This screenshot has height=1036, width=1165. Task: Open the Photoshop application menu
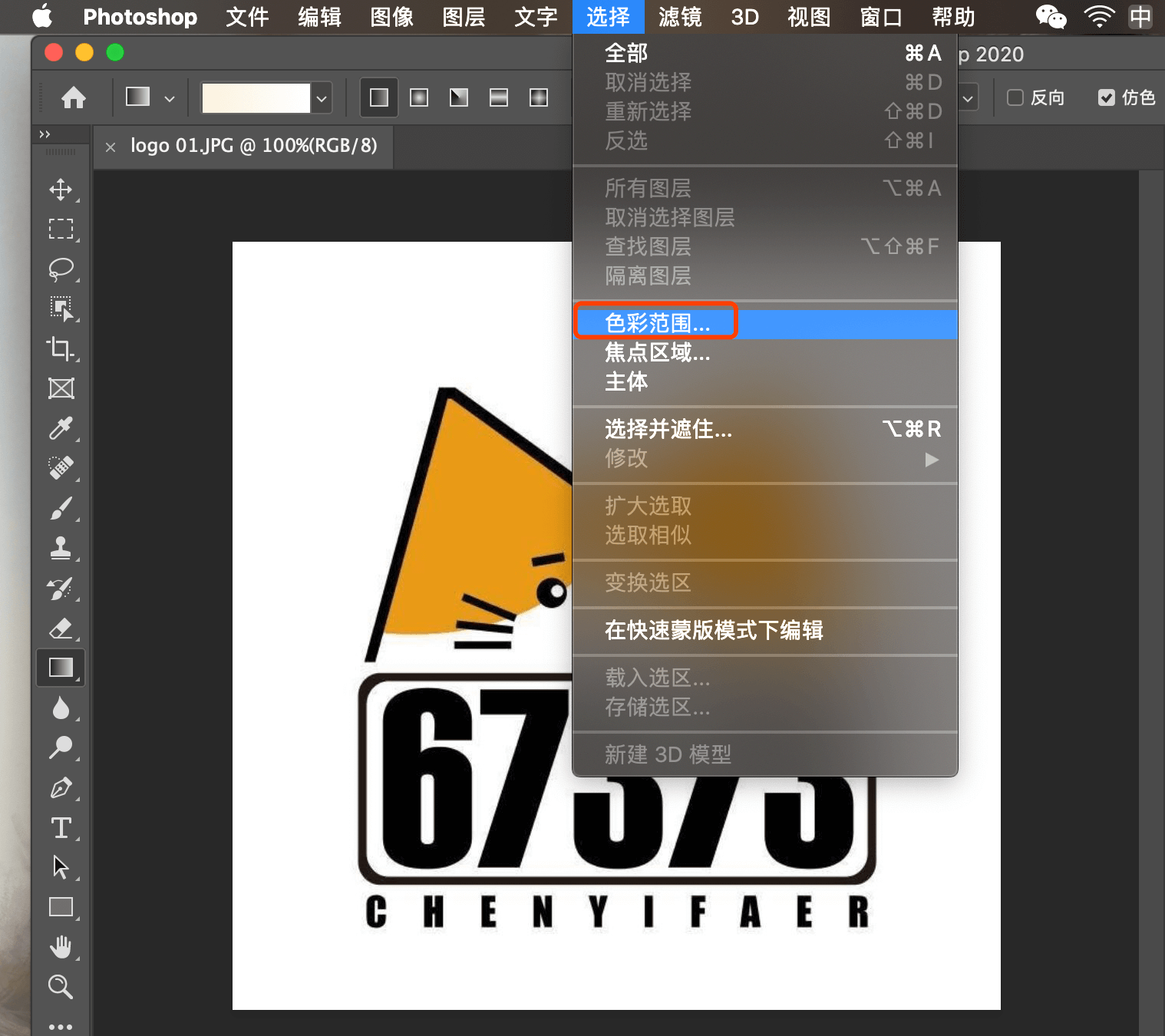click(140, 17)
